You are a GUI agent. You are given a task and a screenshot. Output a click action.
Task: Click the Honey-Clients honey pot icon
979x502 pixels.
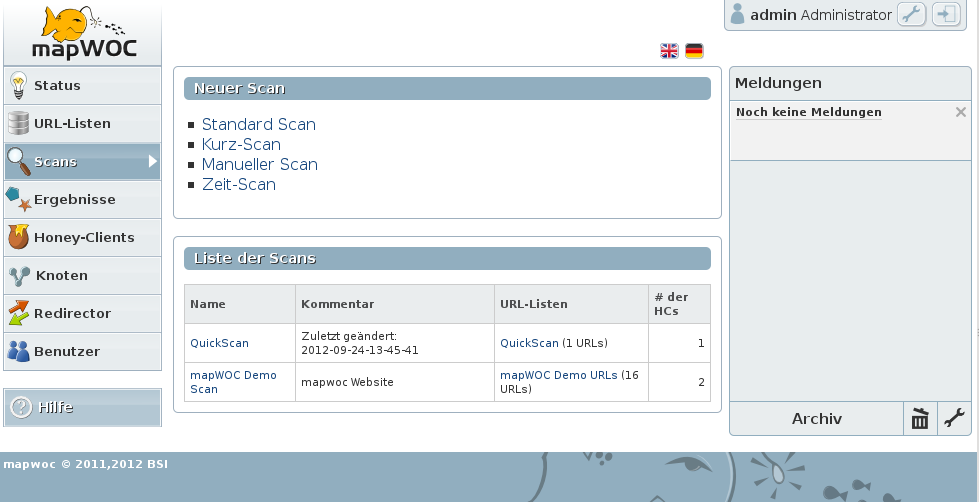18,237
